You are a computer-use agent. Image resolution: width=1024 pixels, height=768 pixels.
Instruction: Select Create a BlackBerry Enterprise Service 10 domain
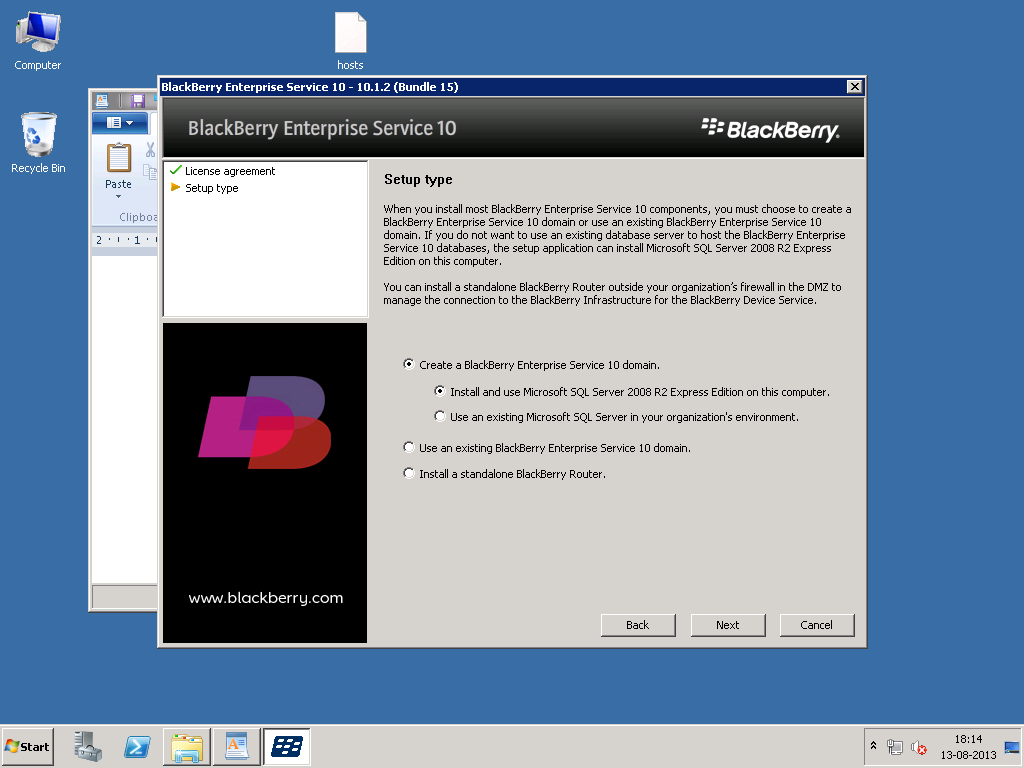[409, 364]
